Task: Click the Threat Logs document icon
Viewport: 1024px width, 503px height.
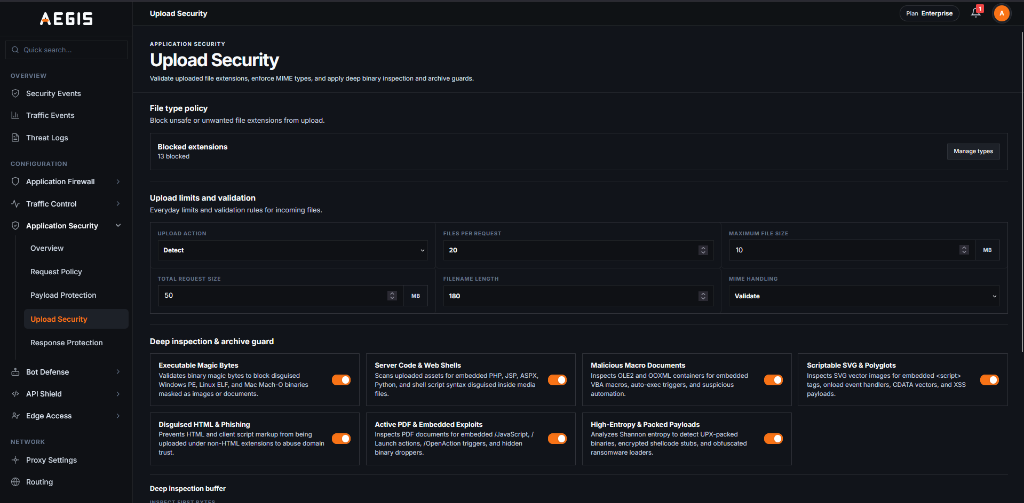Action: 15,138
